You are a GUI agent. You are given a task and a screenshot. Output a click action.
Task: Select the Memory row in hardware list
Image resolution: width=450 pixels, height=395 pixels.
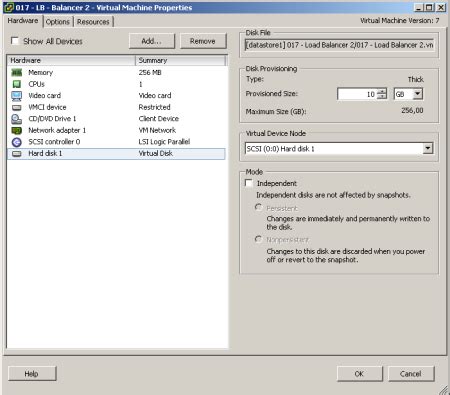pos(116,72)
